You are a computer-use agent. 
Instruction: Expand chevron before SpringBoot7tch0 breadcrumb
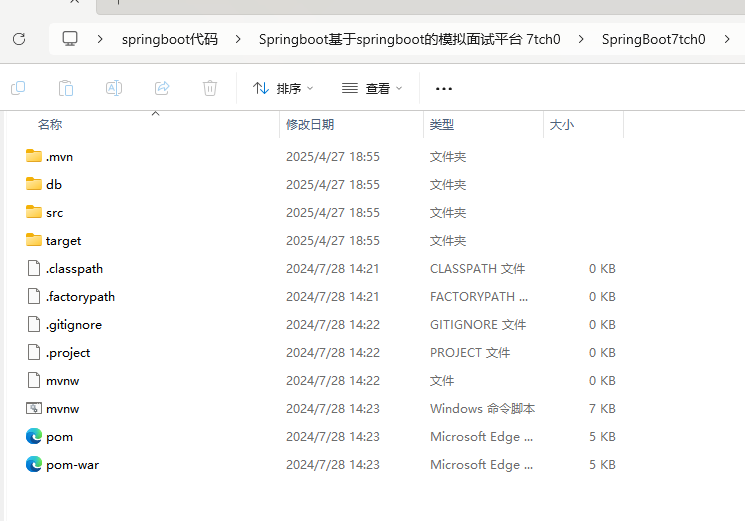click(x=581, y=39)
